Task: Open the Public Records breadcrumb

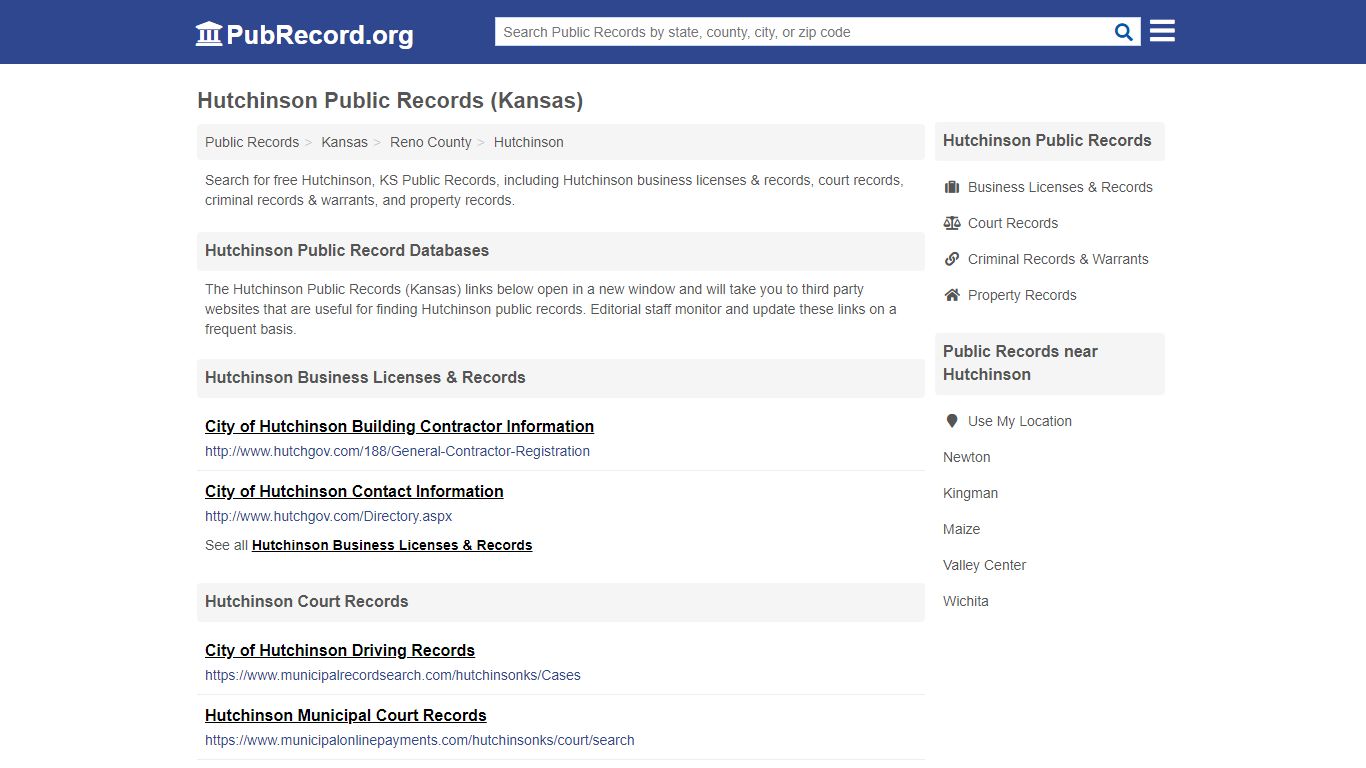Action: 252,142
